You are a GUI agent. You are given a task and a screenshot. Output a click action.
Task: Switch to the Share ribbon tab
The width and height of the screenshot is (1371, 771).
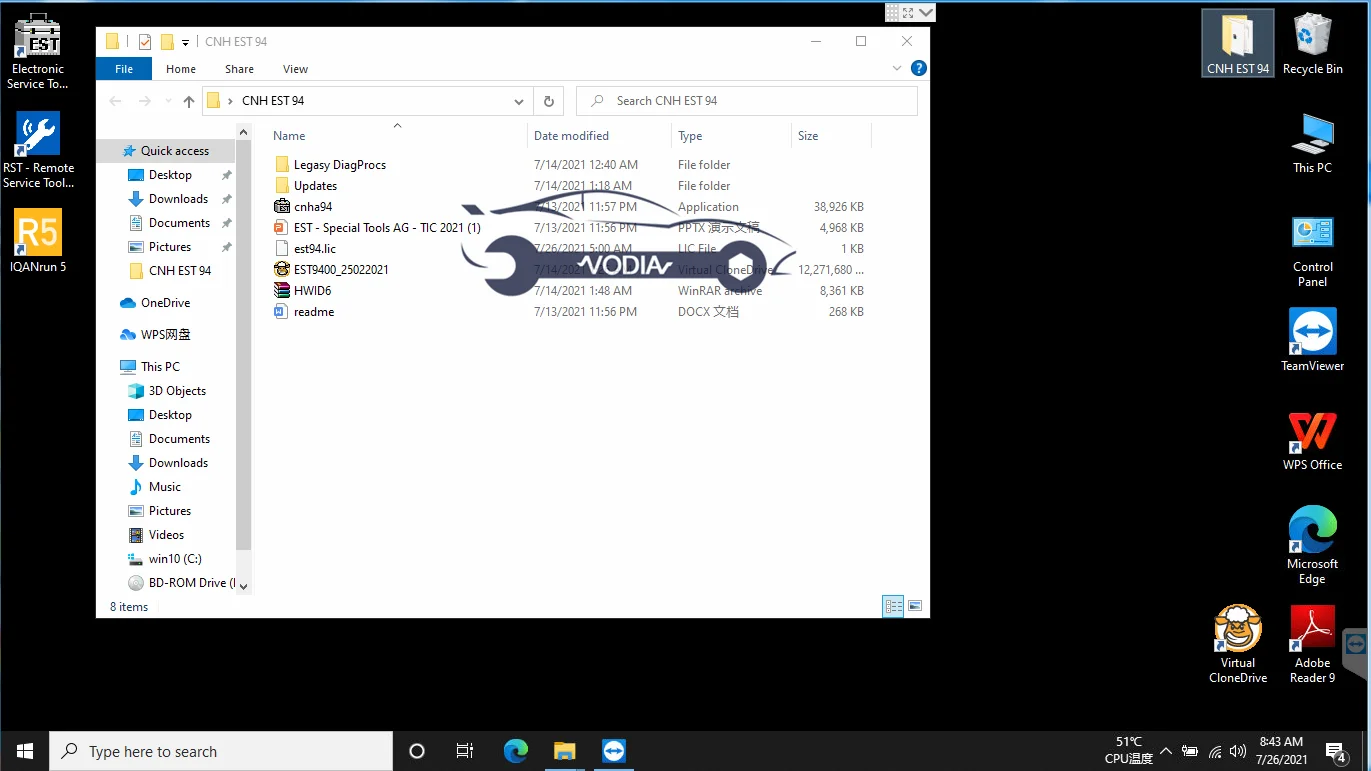239,69
